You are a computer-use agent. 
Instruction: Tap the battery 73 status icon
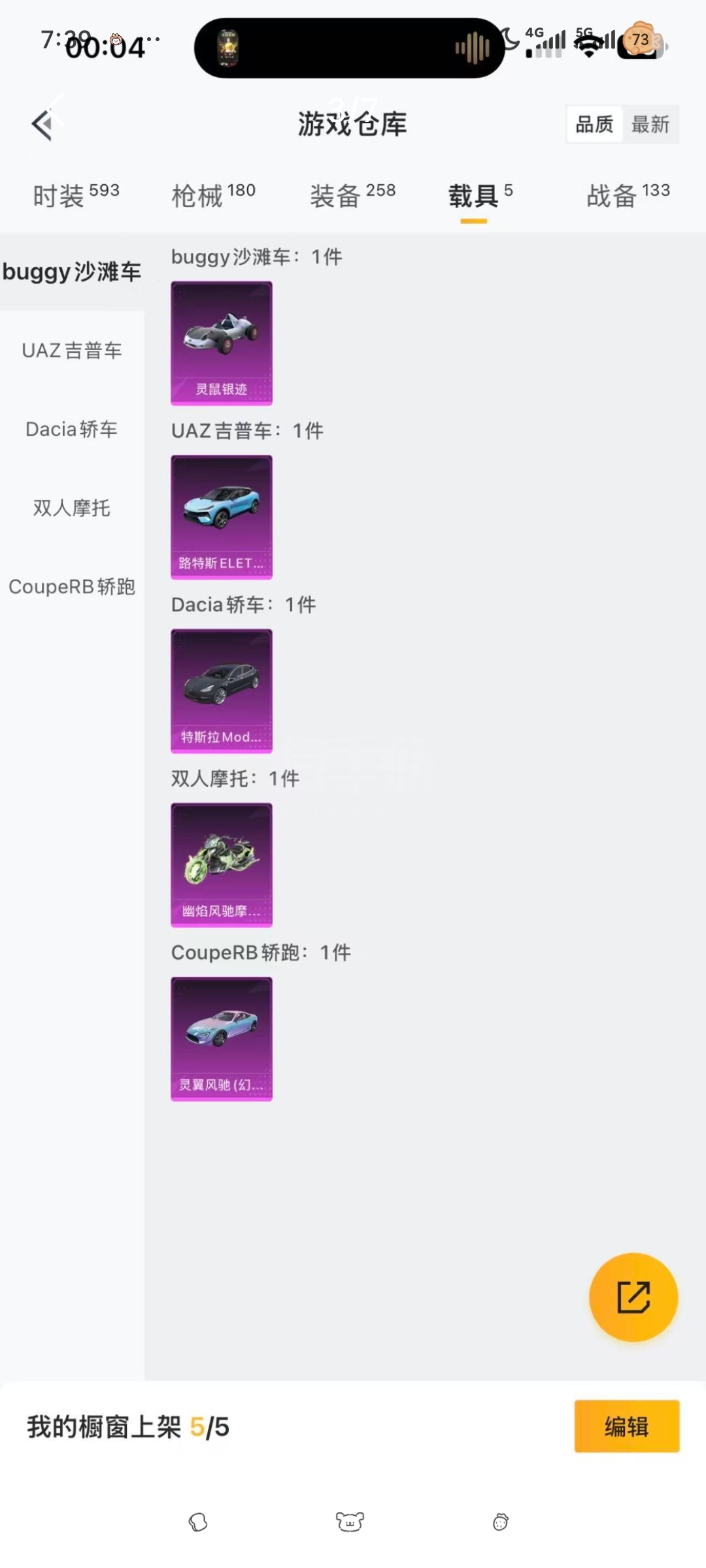pyautogui.click(x=641, y=42)
